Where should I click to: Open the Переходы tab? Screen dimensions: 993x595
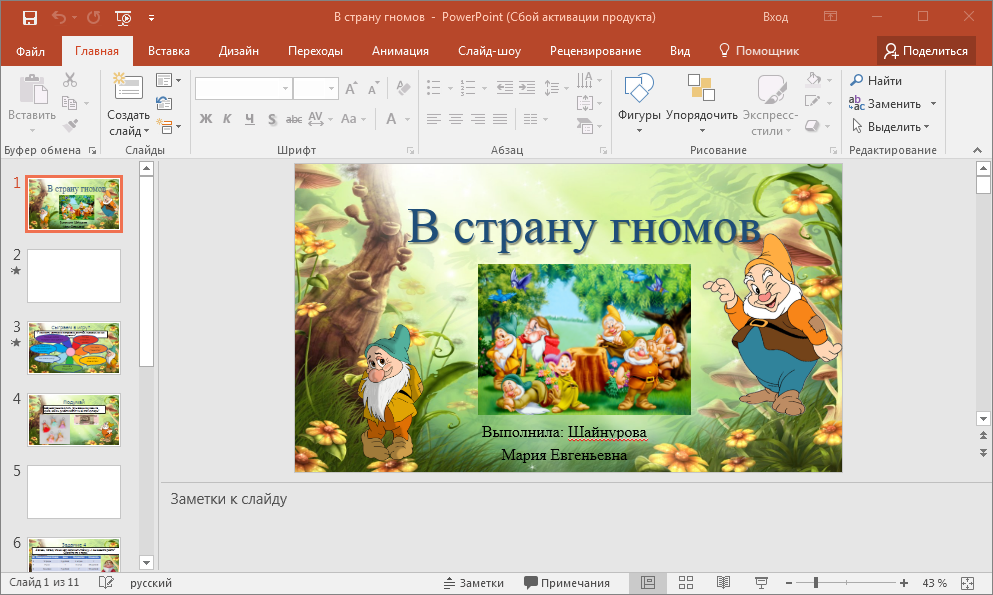click(315, 51)
